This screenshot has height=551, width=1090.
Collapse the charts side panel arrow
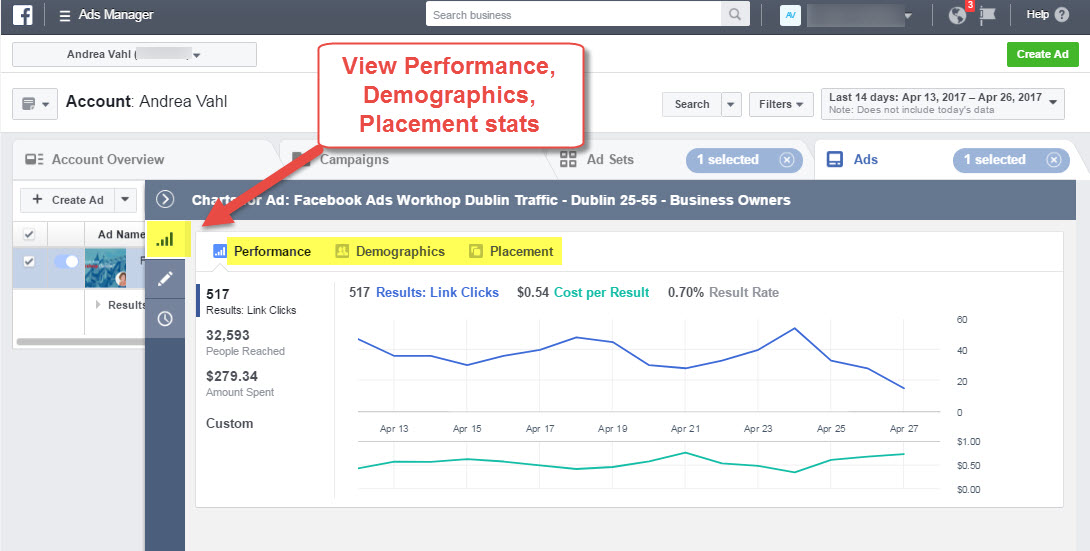[165, 199]
